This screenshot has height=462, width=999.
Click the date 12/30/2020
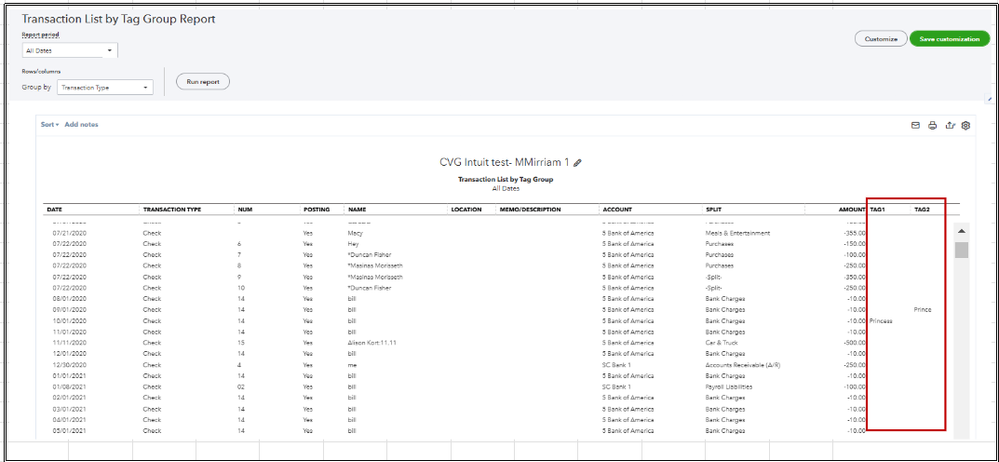[67, 365]
